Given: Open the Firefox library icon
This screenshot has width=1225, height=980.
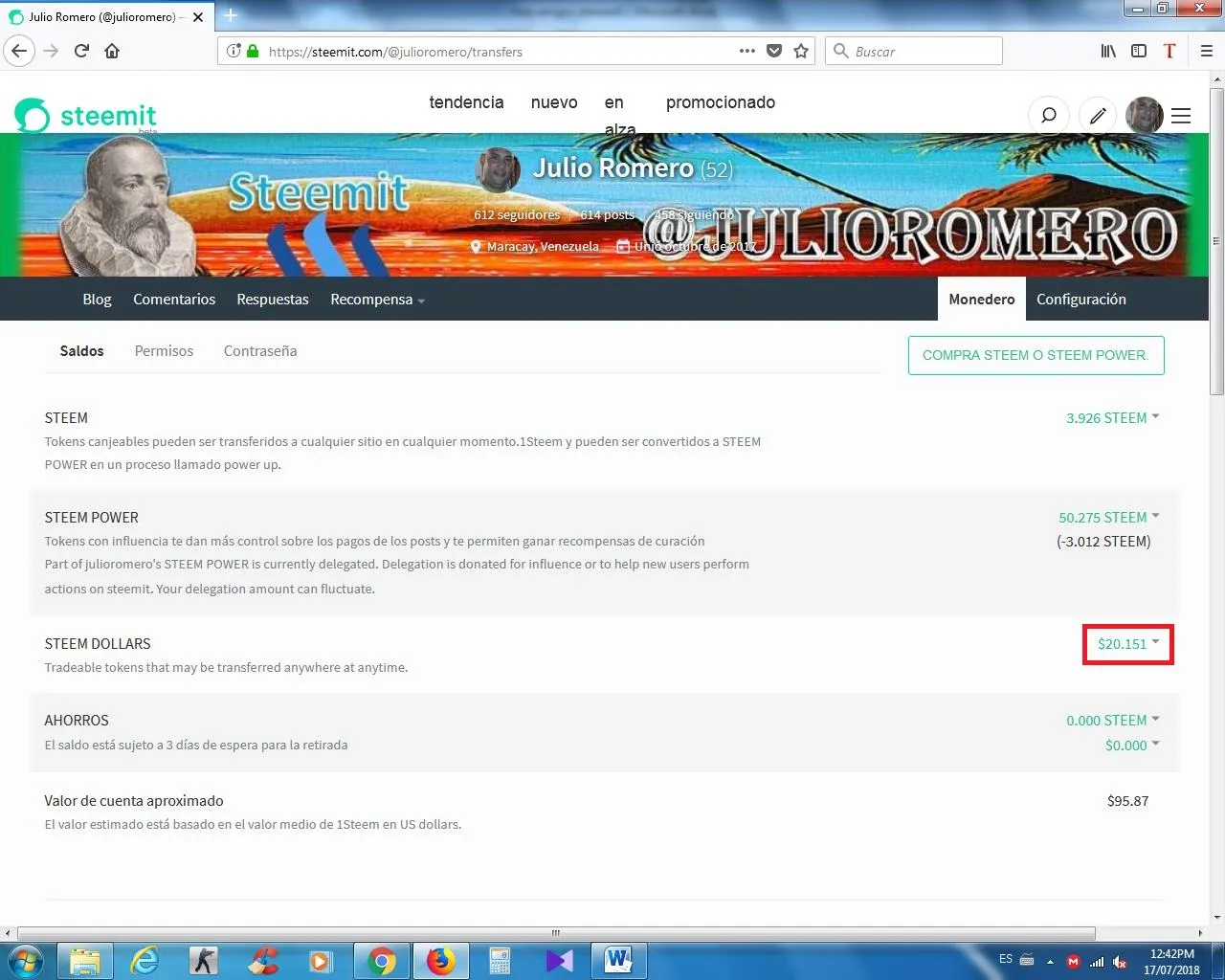Looking at the screenshot, I should tap(1108, 51).
